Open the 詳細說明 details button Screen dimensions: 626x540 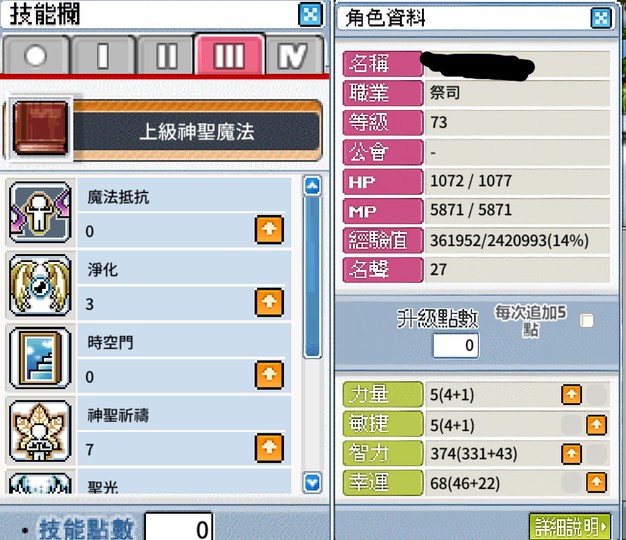(x=570, y=527)
